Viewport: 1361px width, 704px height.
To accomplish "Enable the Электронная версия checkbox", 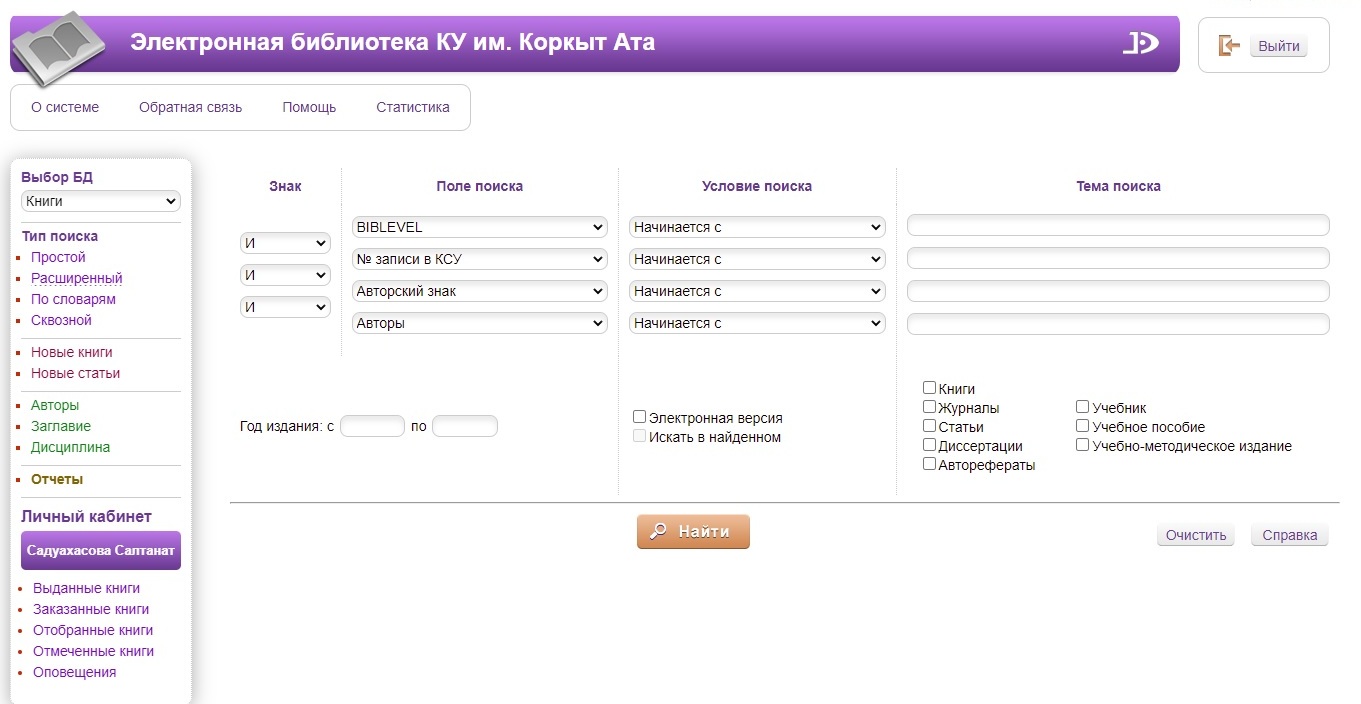I will pyautogui.click(x=639, y=417).
